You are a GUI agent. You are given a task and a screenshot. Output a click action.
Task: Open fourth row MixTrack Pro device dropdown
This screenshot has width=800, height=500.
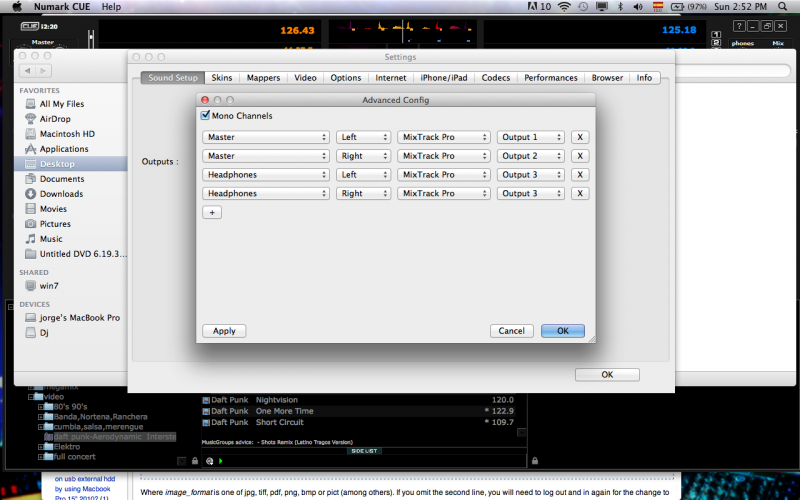click(443, 193)
